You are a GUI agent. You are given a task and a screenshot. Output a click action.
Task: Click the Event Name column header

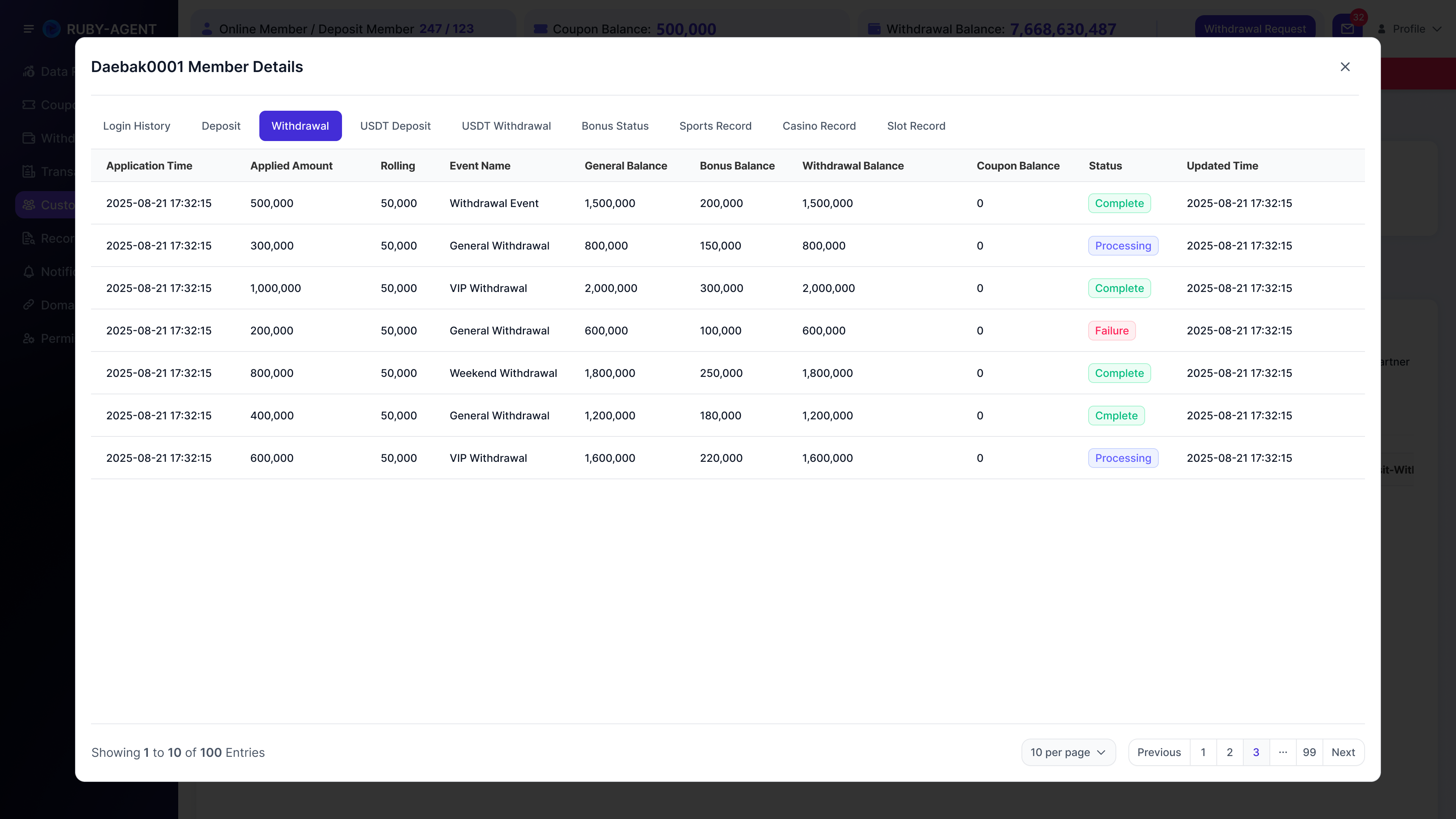point(480,166)
